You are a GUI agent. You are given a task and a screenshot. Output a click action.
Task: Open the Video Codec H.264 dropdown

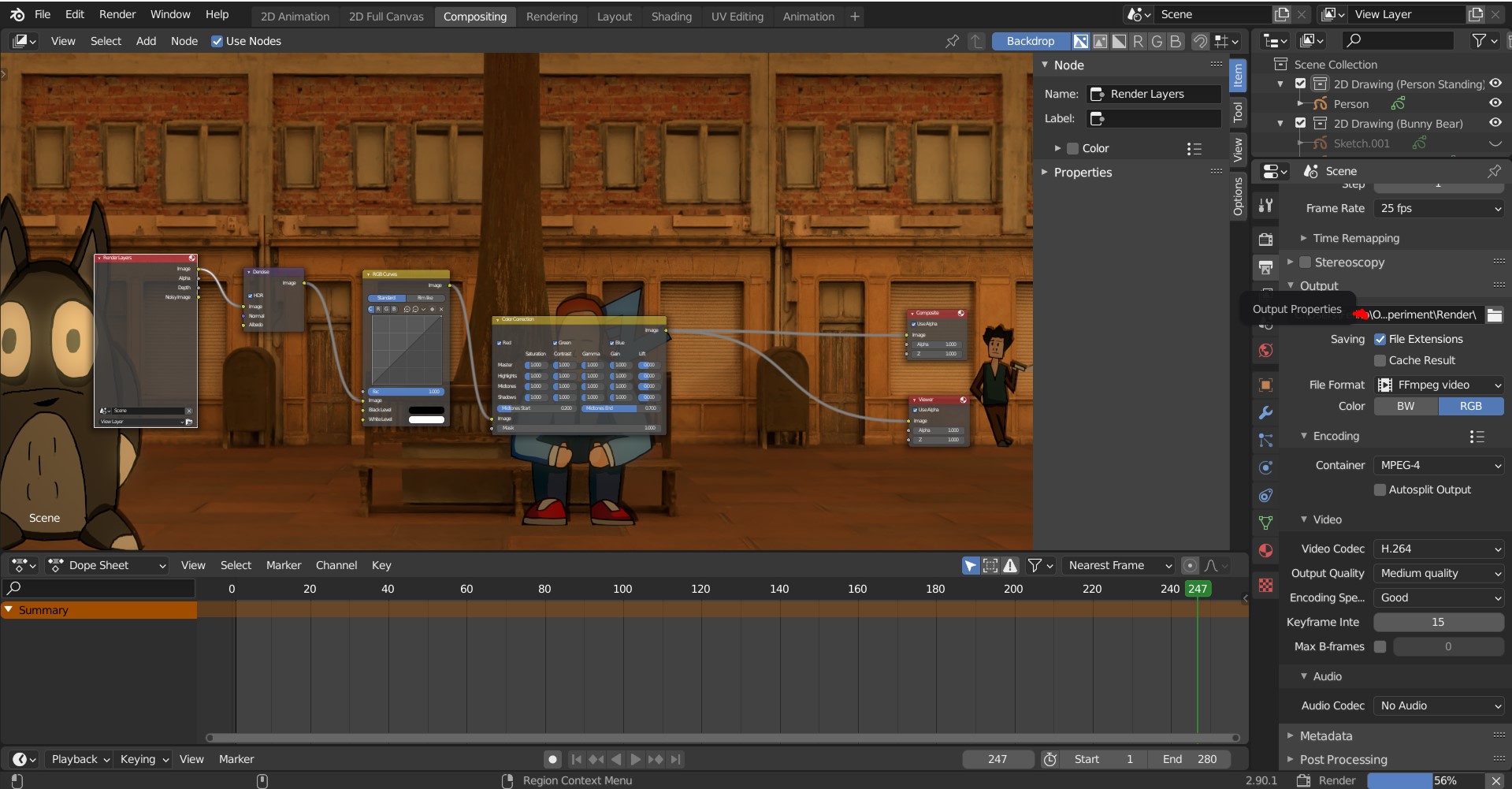tap(1439, 549)
